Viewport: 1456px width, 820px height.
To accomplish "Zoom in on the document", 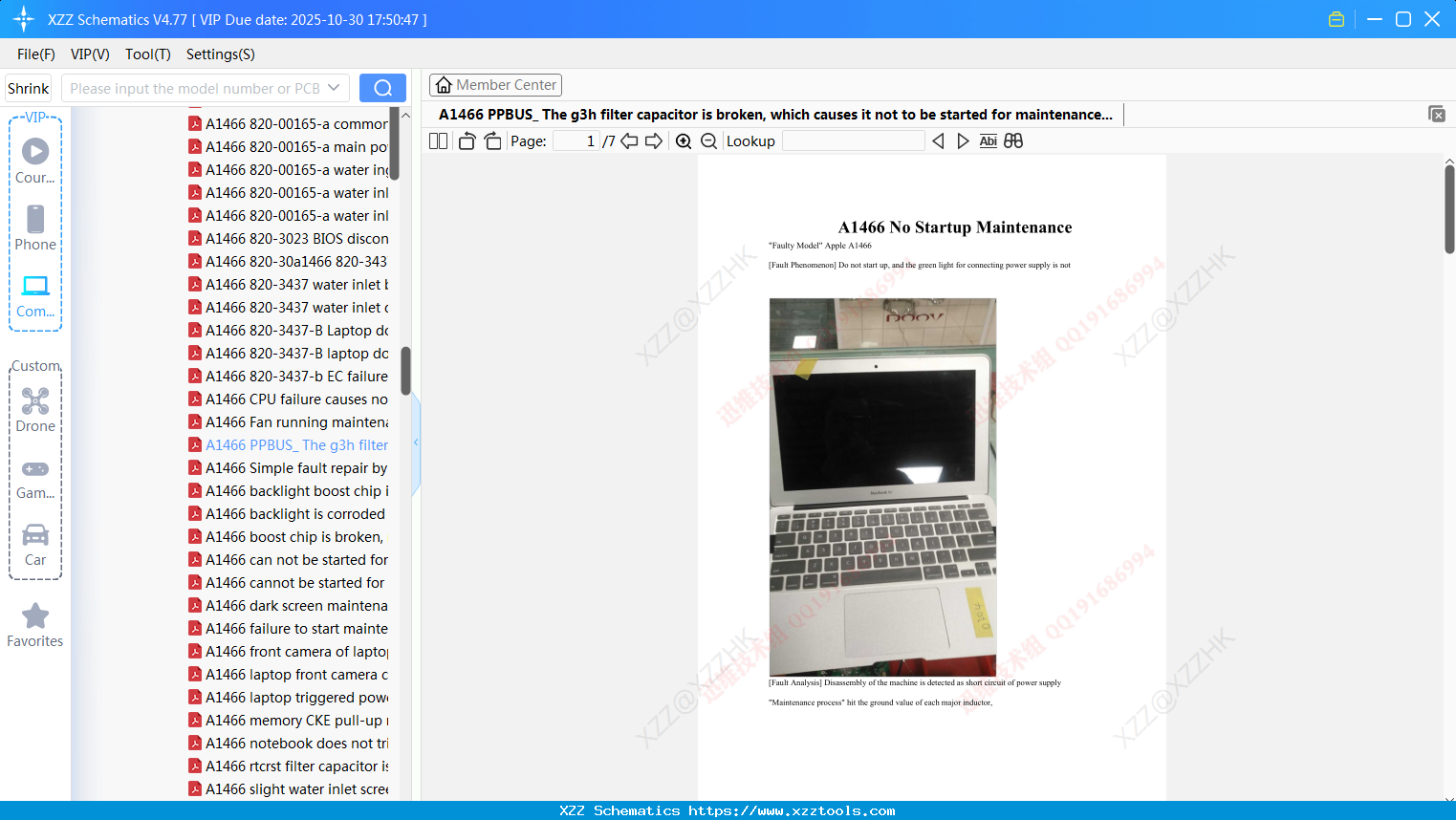I will (x=684, y=141).
